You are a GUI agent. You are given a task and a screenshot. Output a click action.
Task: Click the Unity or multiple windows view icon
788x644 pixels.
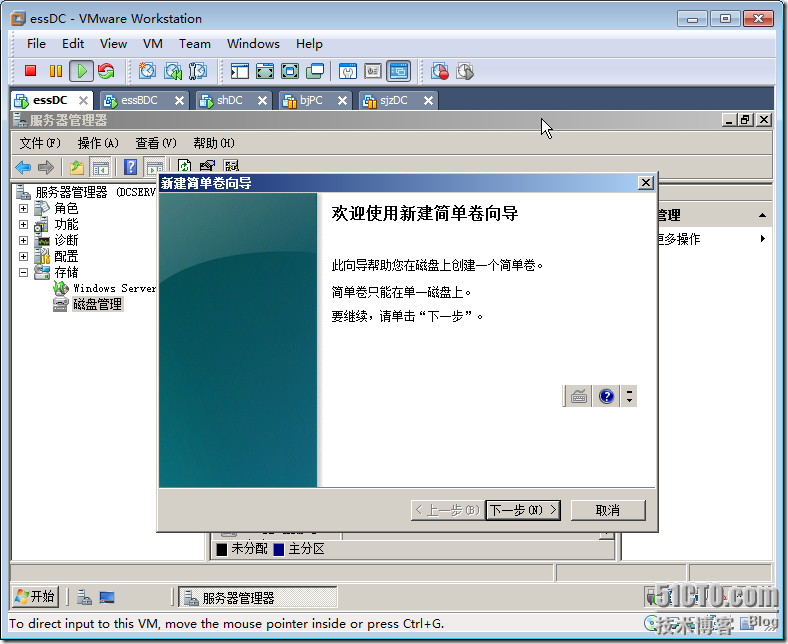[x=315, y=71]
